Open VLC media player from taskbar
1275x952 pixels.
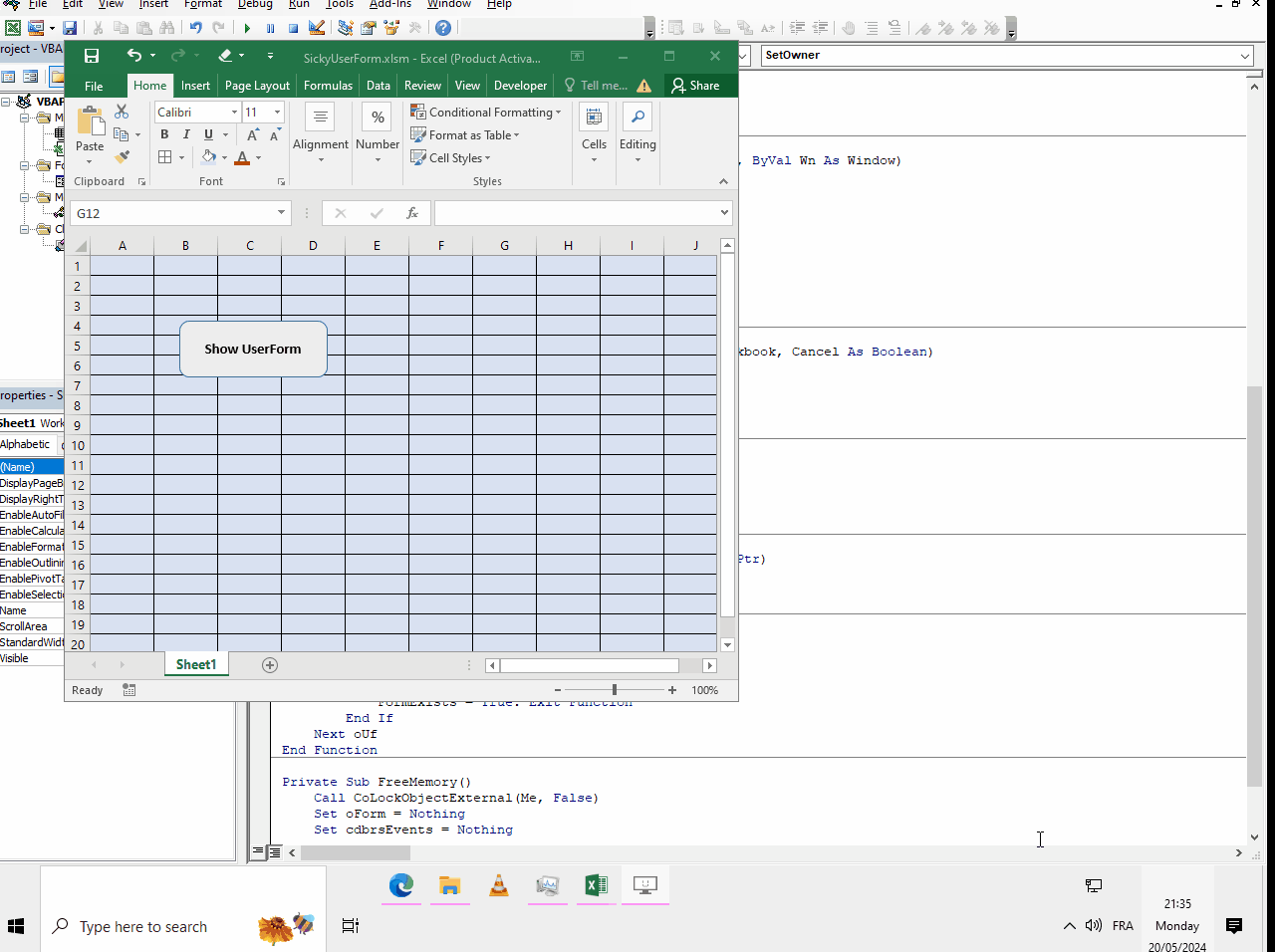pyautogui.click(x=499, y=885)
